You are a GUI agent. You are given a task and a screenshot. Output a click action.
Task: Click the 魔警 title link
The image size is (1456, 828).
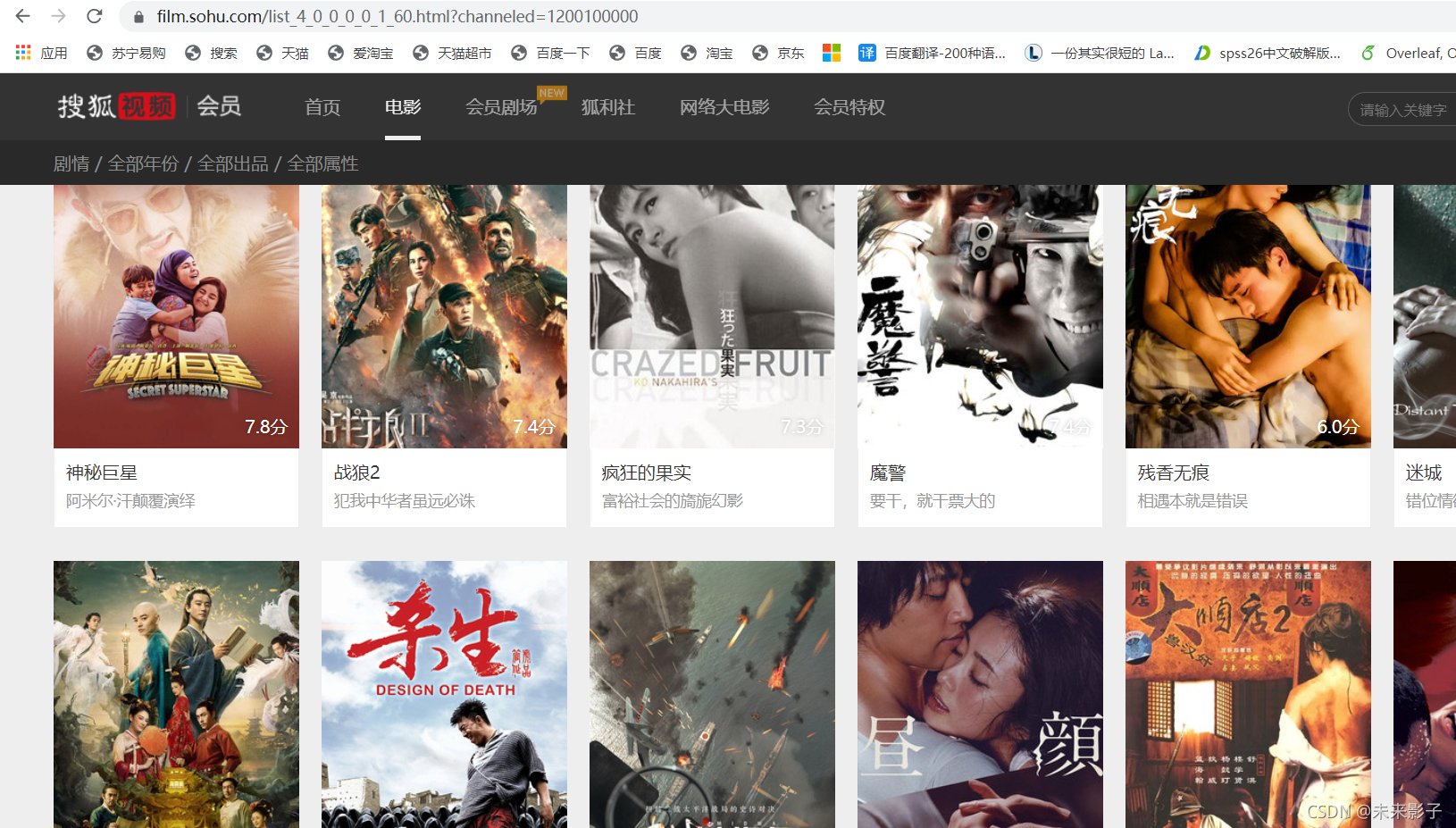(x=888, y=473)
